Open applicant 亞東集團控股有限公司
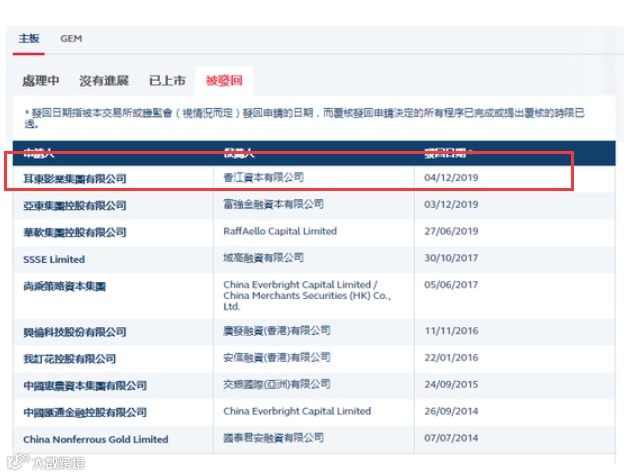 click(75, 205)
